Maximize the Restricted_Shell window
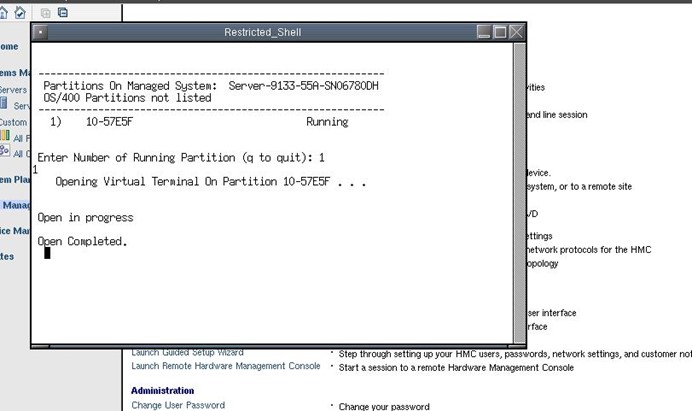 pos(500,32)
